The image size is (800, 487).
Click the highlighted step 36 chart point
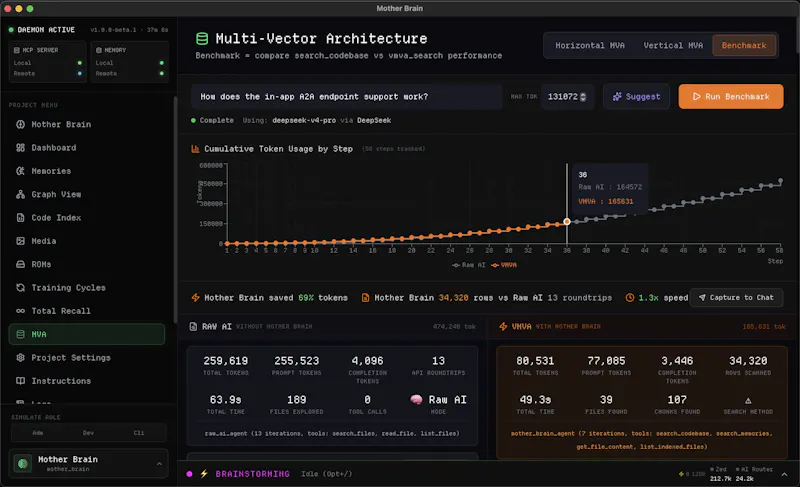click(x=567, y=222)
